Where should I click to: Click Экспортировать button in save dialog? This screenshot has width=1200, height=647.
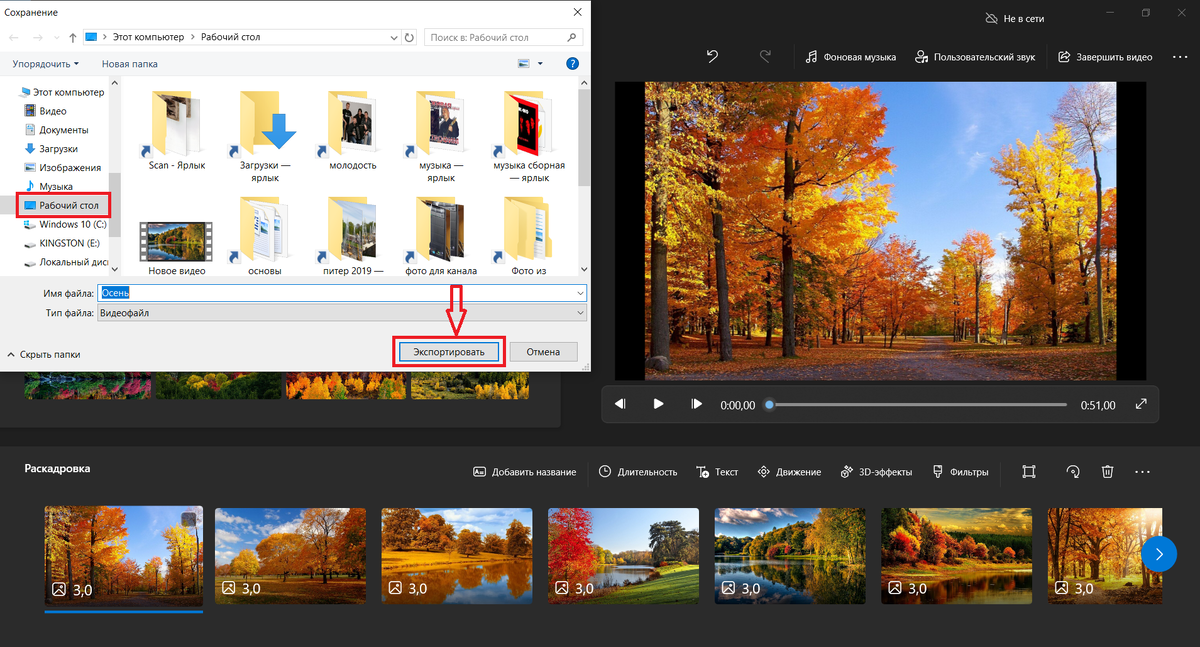point(449,352)
